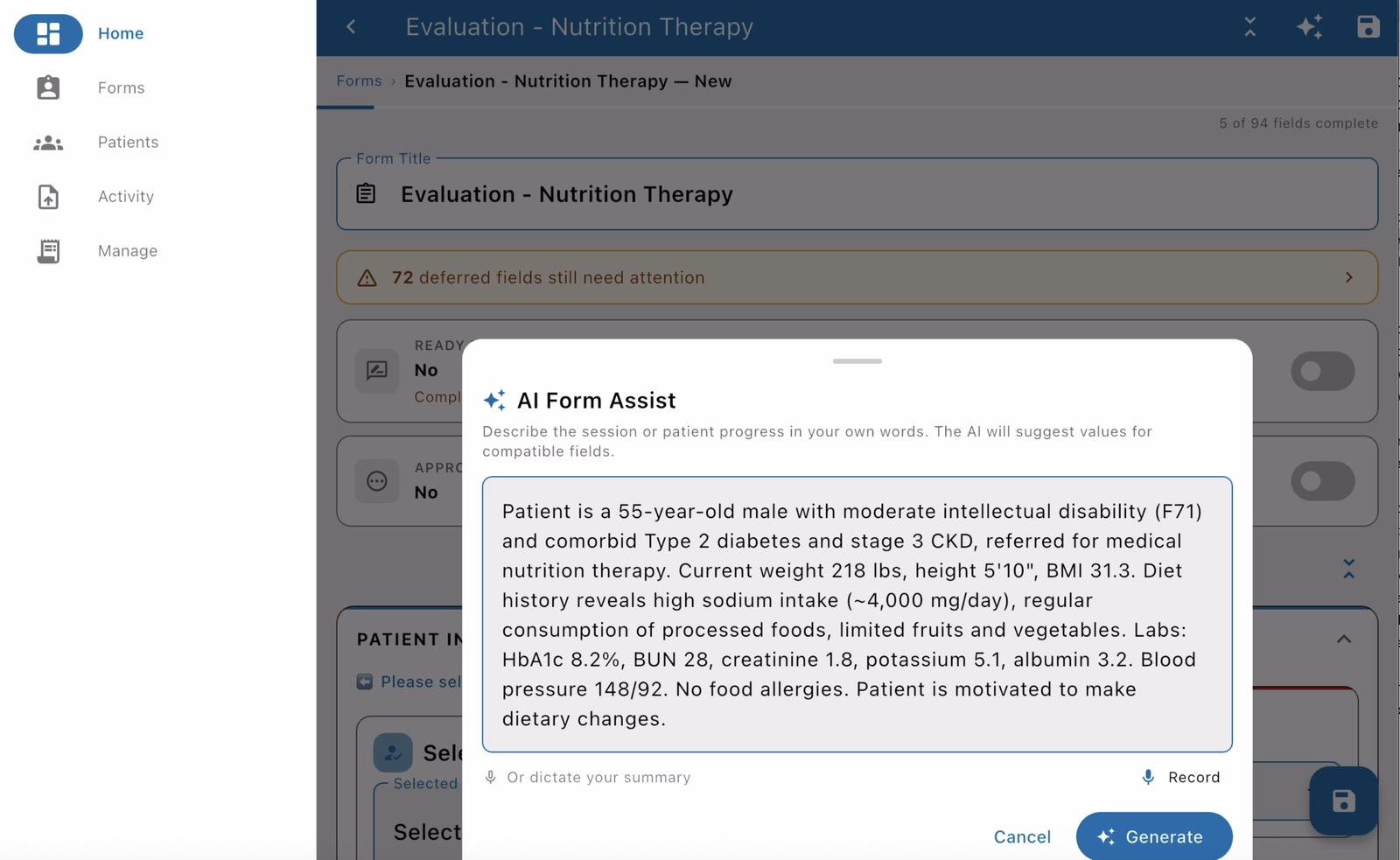The image size is (1400, 860).
Task: Open the Forms breadcrumb link
Action: (x=358, y=80)
